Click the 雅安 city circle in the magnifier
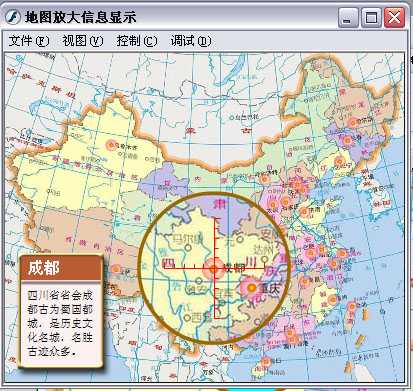The width and height of the screenshot is (413, 391). 199,281
